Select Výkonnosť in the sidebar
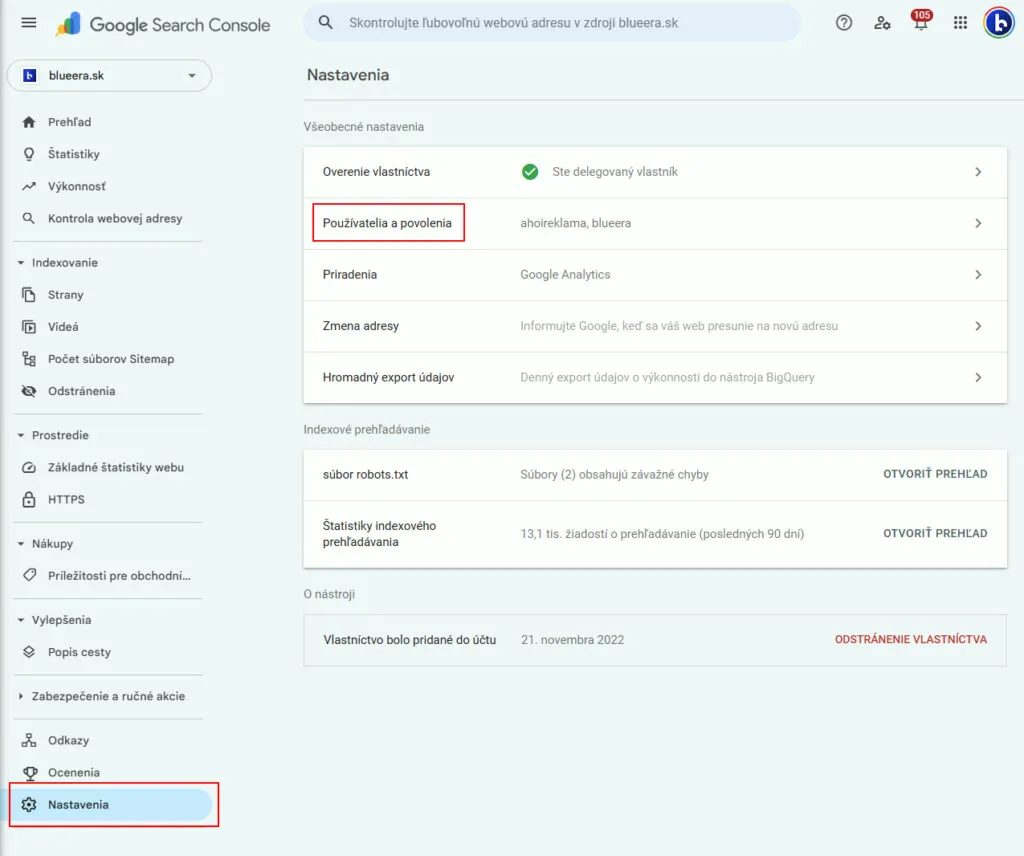 pyautogui.click(x=76, y=186)
